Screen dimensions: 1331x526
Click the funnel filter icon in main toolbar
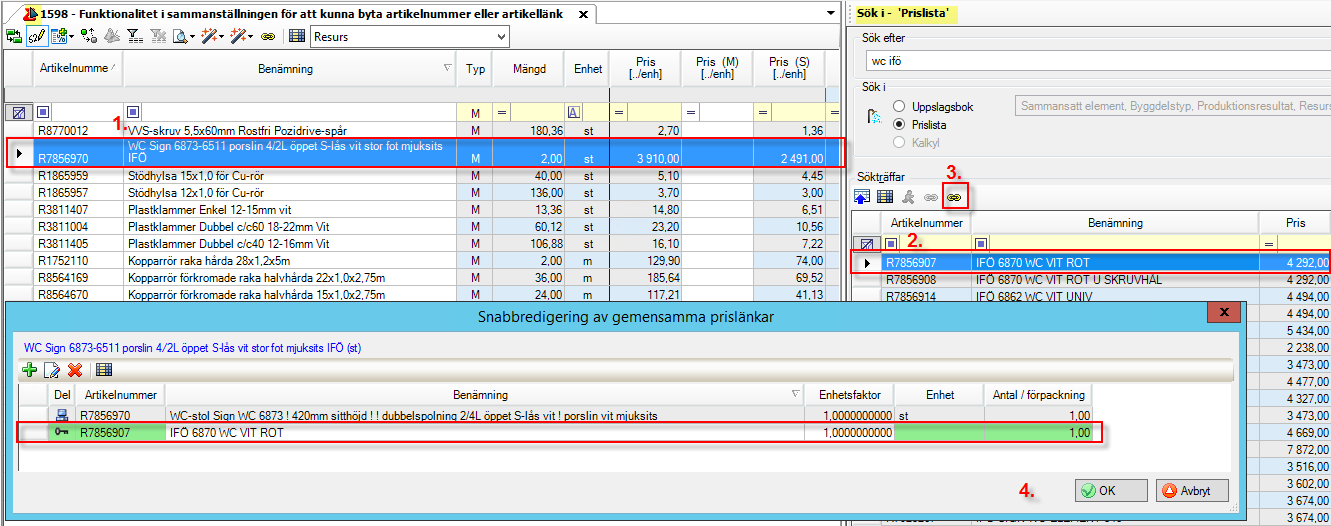tap(134, 37)
